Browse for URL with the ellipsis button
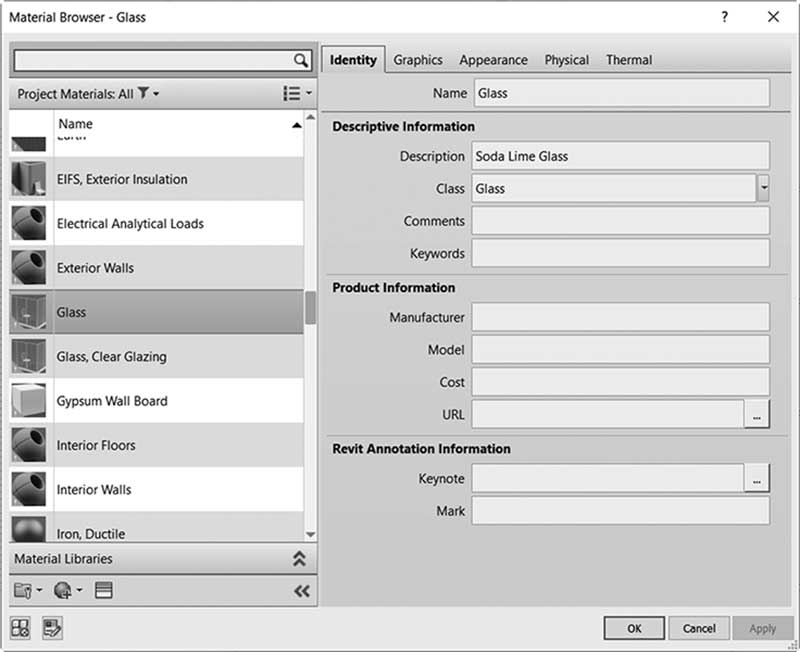800x652 pixels. pyautogui.click(x=757, y=414)
